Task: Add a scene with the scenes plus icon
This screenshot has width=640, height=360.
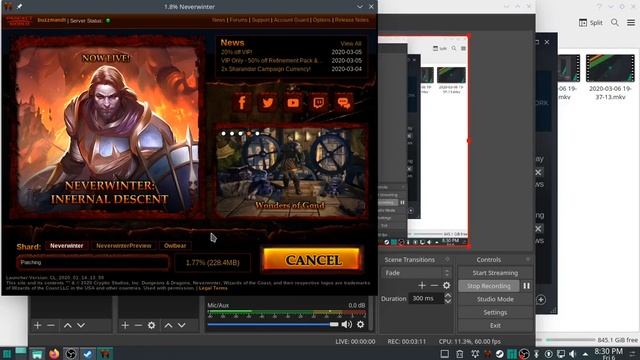Action: pos(38,325)
